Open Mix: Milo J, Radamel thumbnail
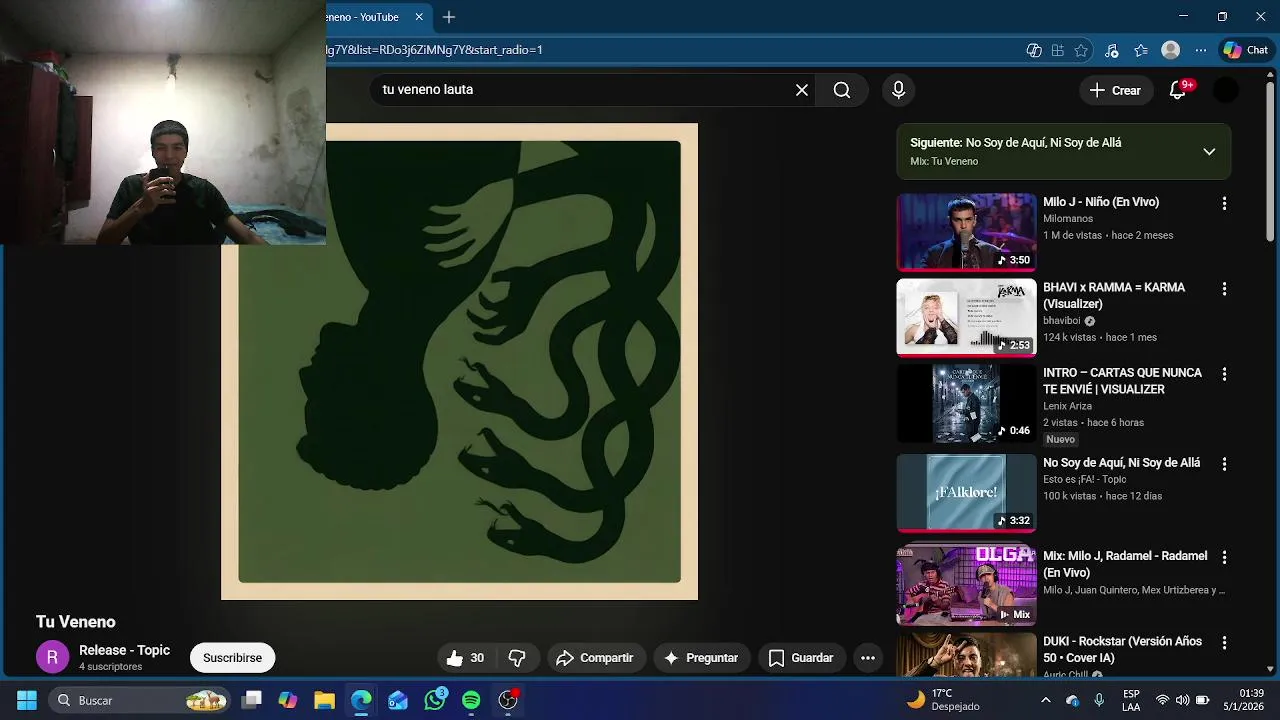The height and width of the screenshot is (720, 1280). point(966,586)
